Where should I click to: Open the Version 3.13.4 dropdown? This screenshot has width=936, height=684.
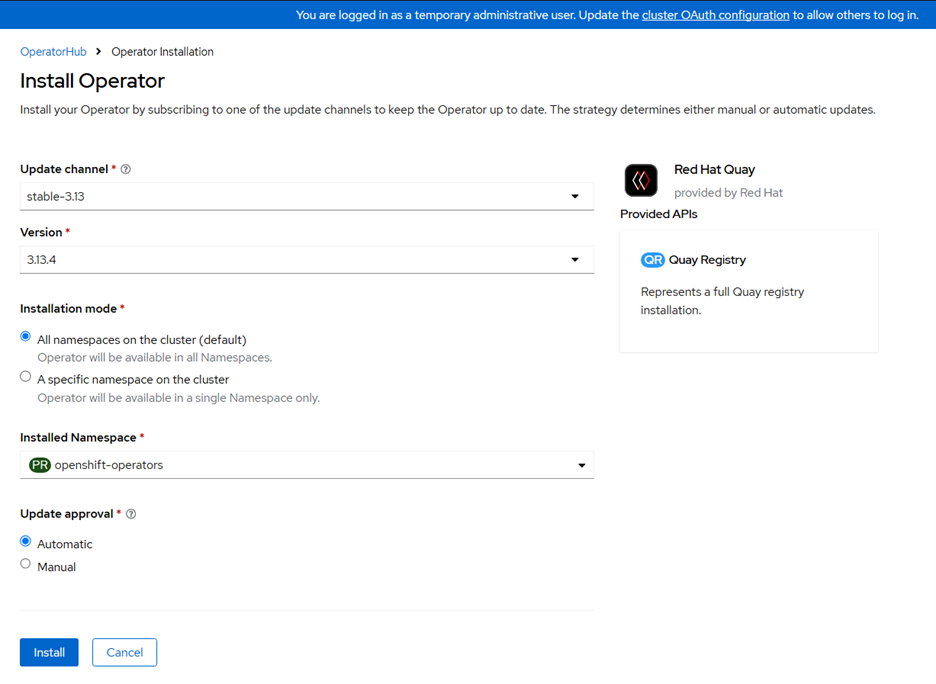click(x=307, y=260)
